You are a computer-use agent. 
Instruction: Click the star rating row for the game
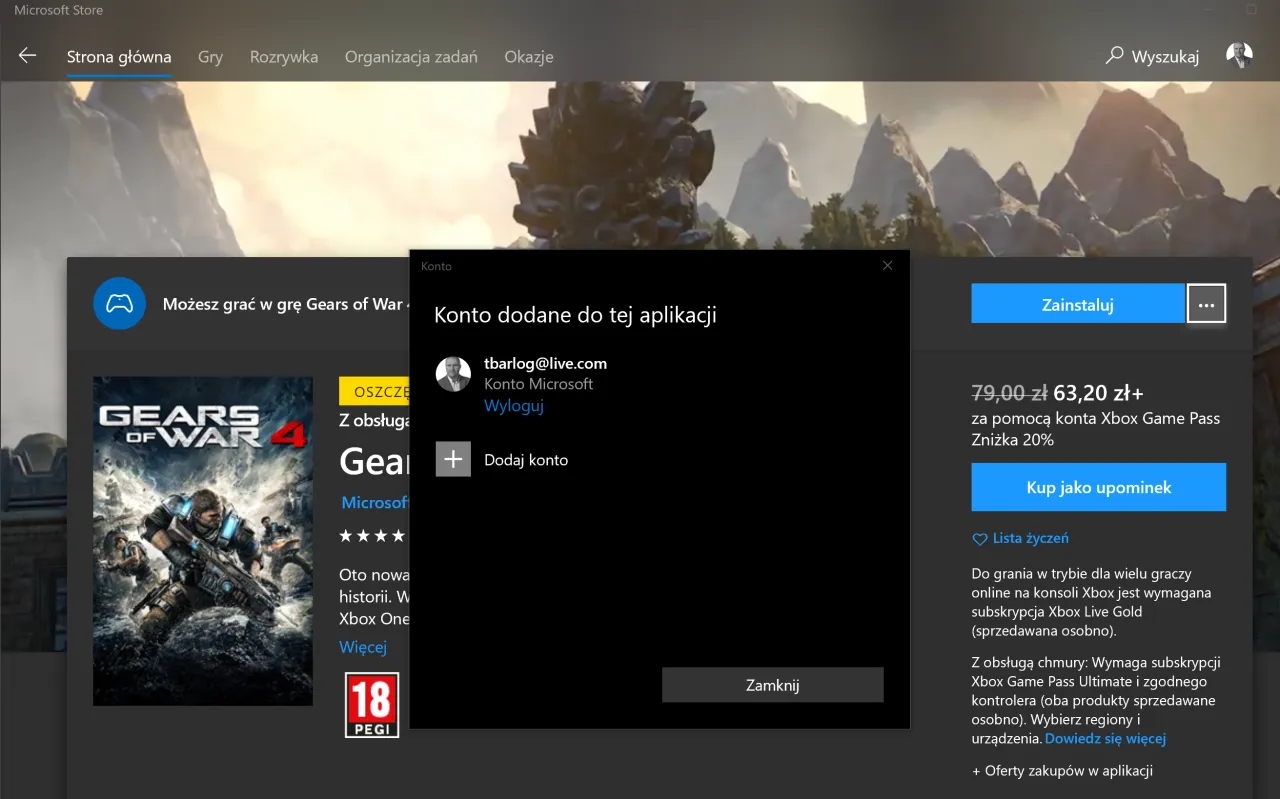click(372, 536)
